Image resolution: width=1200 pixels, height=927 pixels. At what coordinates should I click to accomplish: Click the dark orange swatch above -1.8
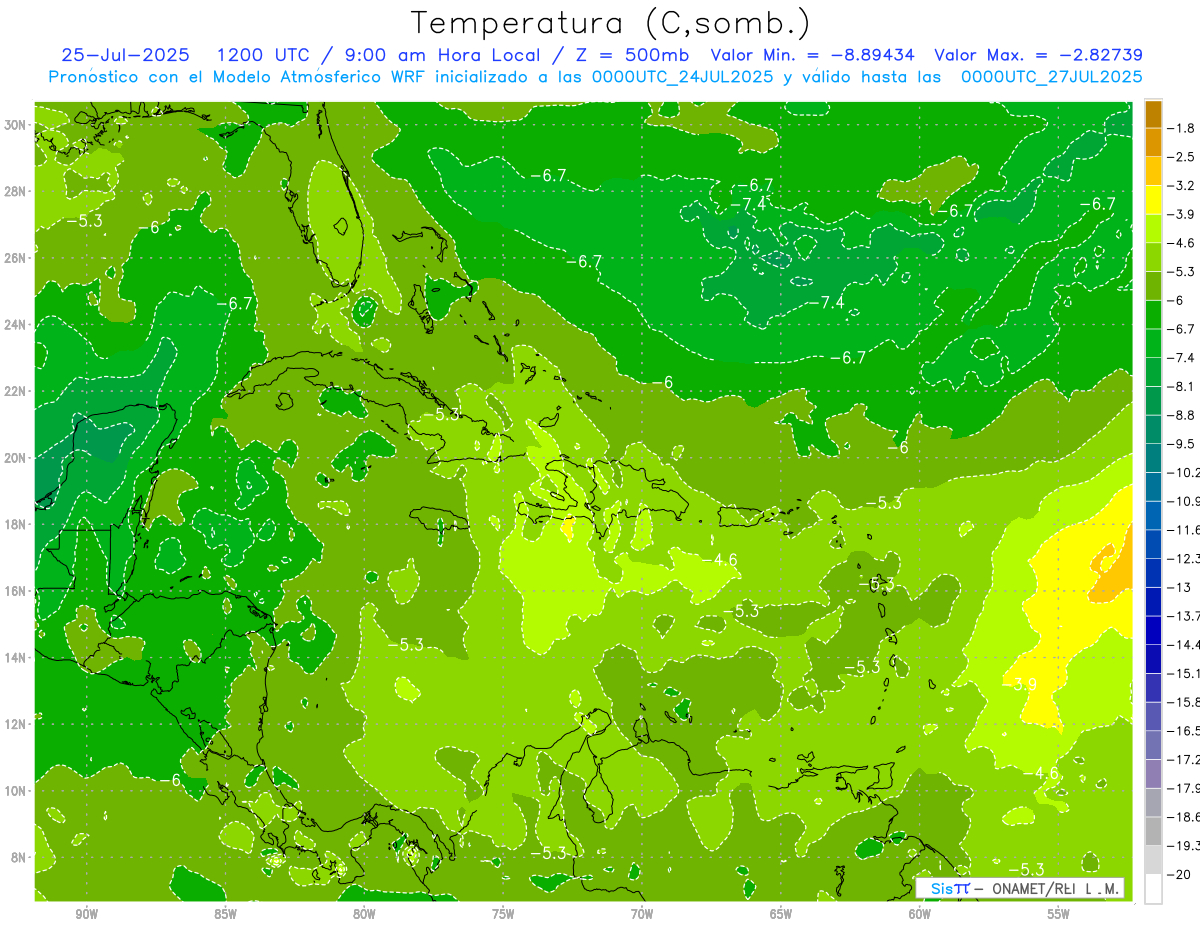pos(1153,114)
